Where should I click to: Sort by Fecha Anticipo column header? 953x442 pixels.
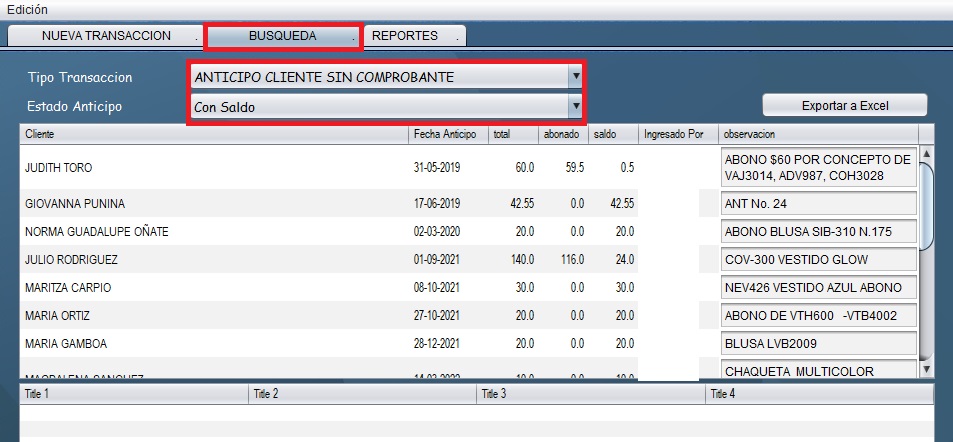[x=447, y=134]
